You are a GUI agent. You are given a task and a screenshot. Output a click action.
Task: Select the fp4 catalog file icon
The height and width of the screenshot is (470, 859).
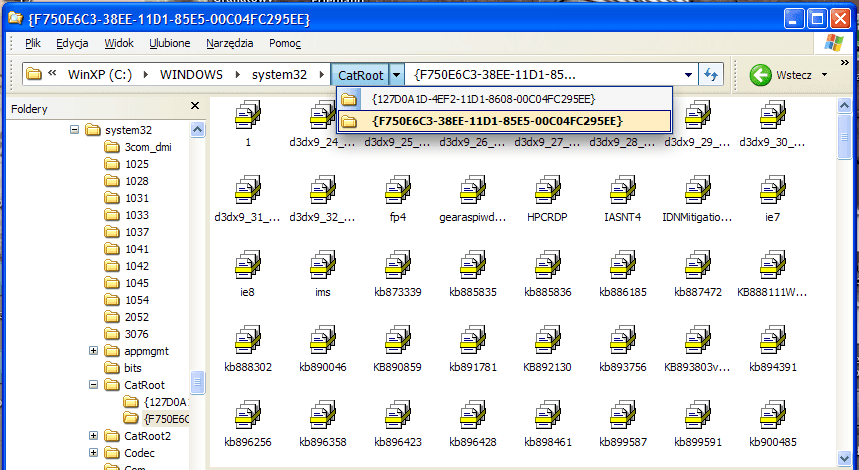tap(397, 189)
